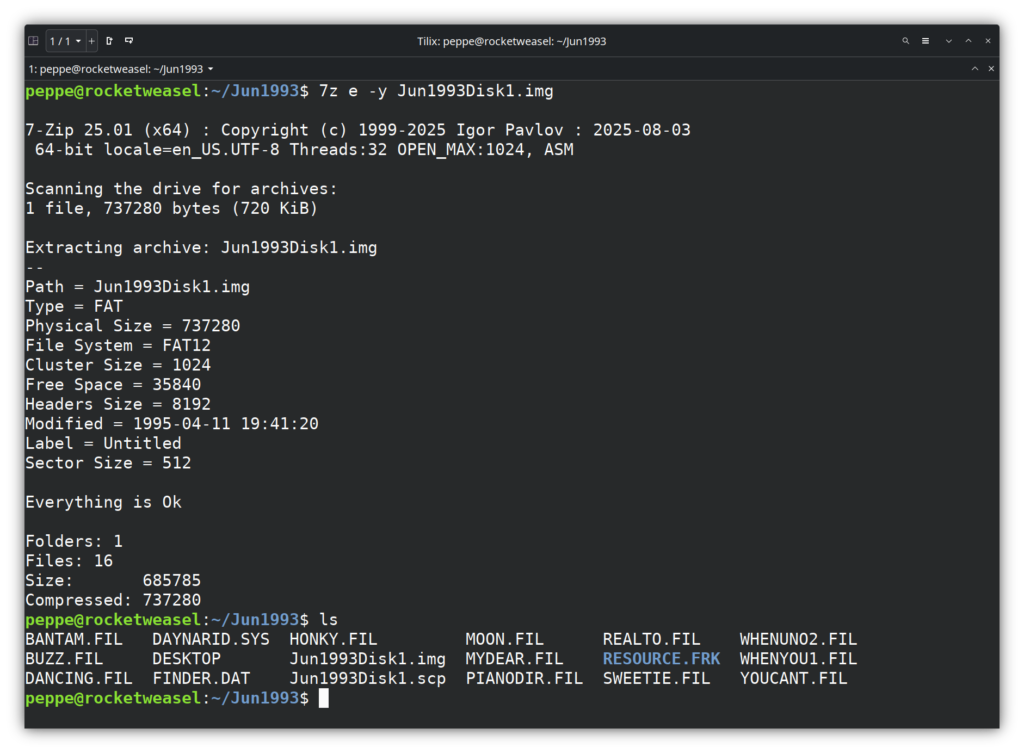Image resolution: width=1024 pixels, height=753 pixels.
Task: Expand the session options chevron
Action: pyautogui.click(x=79, y=41)
